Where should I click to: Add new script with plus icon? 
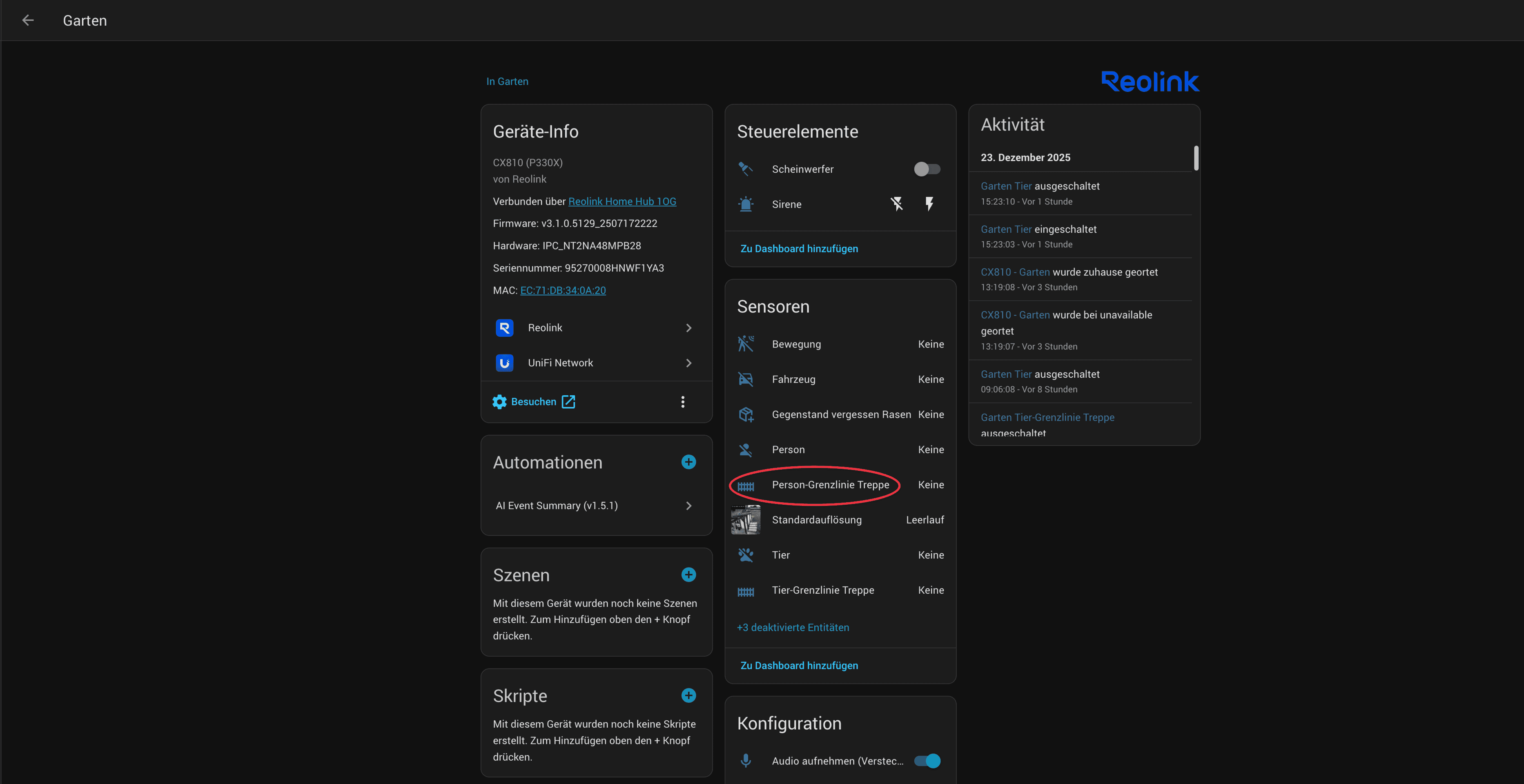pos(688,695)
